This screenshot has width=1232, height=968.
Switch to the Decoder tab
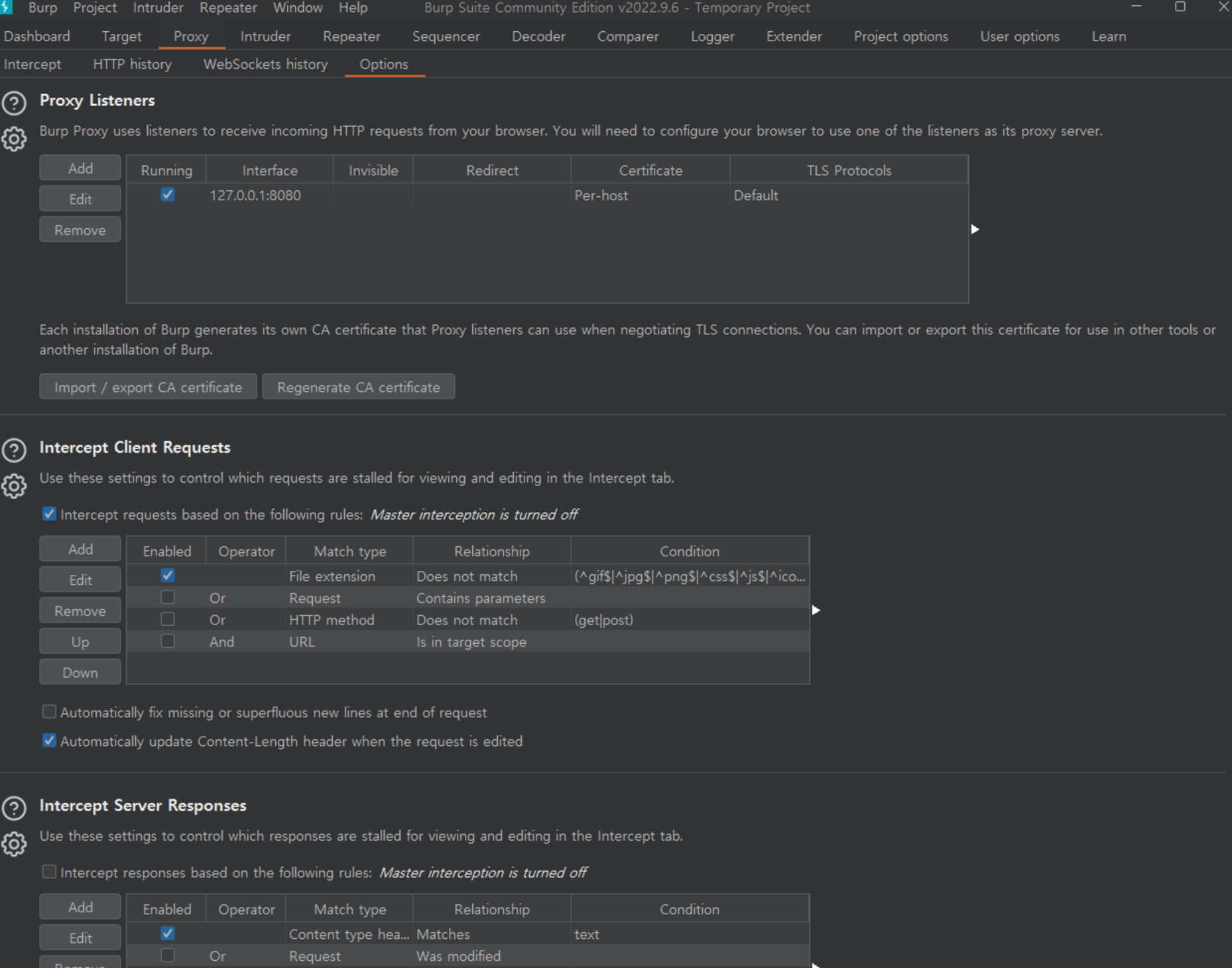click(x=538, y=36)
